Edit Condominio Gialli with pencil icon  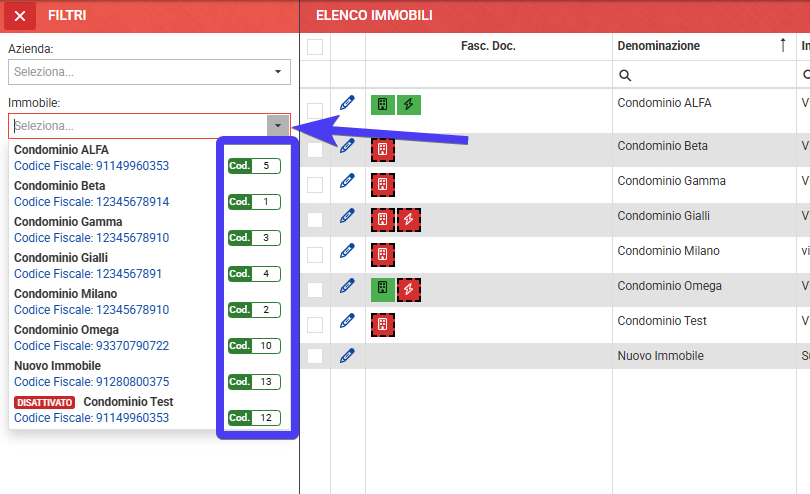coord(347,215)
